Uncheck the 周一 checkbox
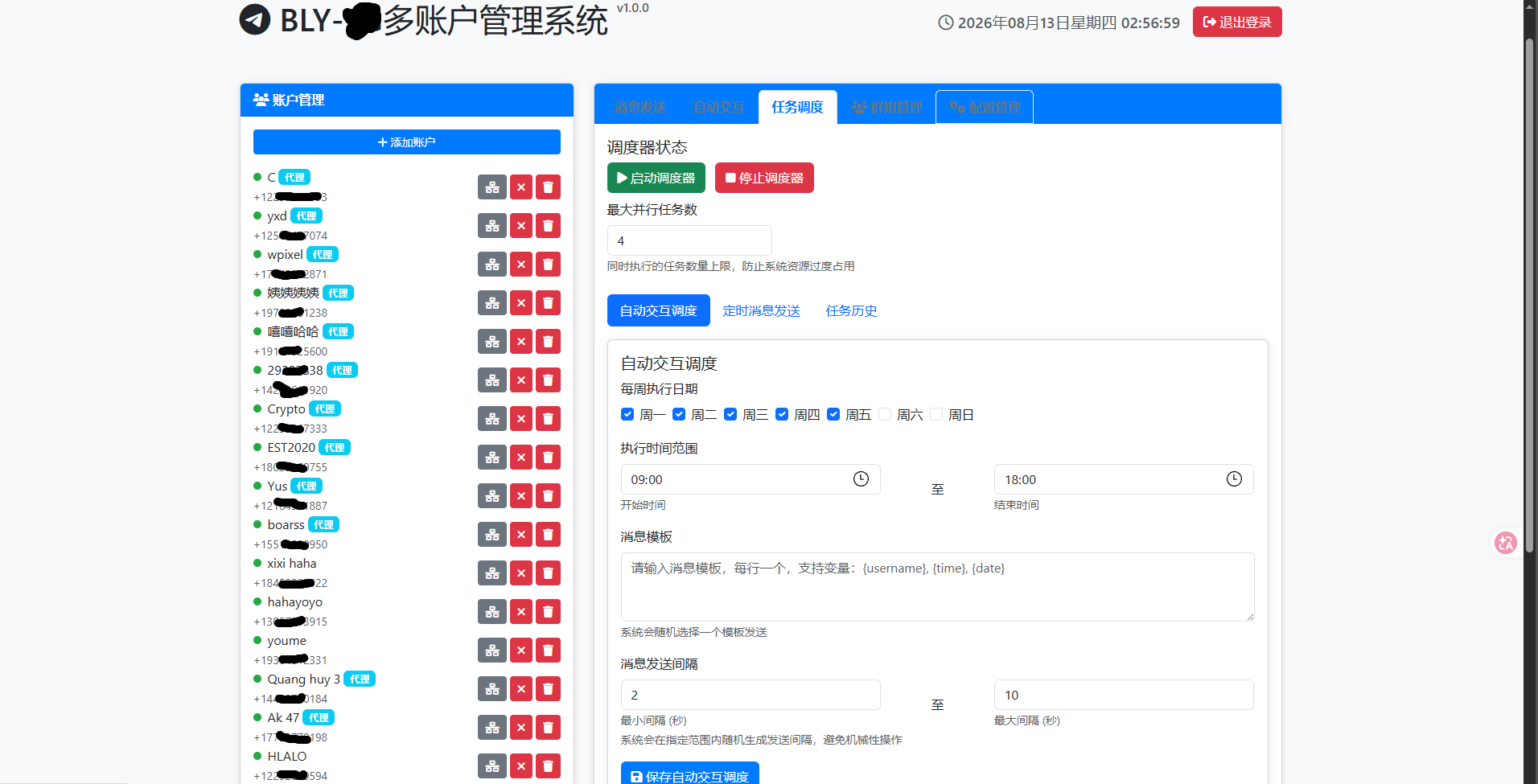 (x=627, y=414)
